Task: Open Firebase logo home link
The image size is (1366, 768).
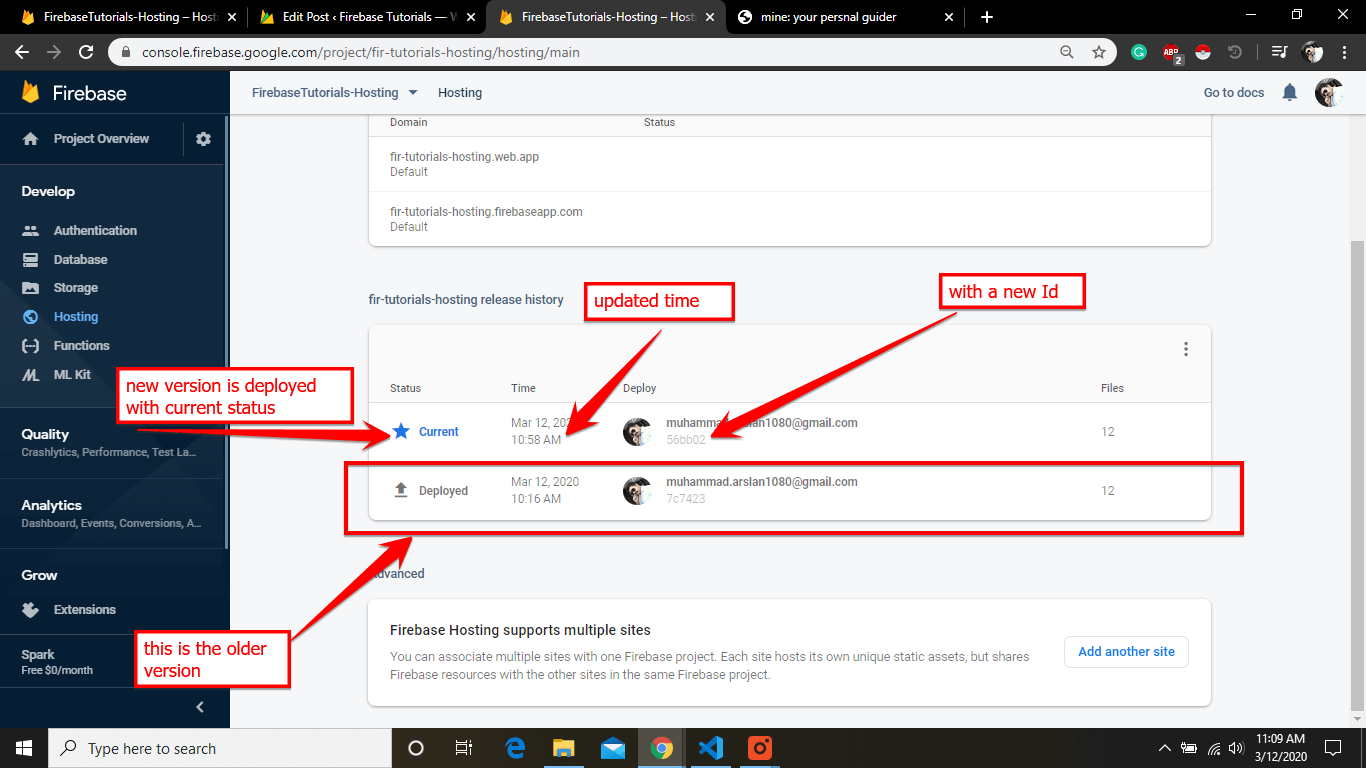Action: click(x=74, y=93)
